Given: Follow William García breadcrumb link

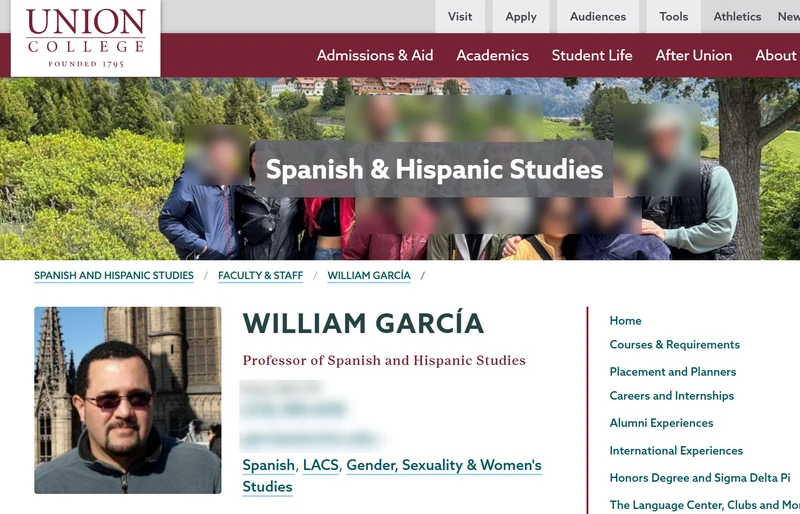Looking at the screenshot, I should (x=369, y=276).
